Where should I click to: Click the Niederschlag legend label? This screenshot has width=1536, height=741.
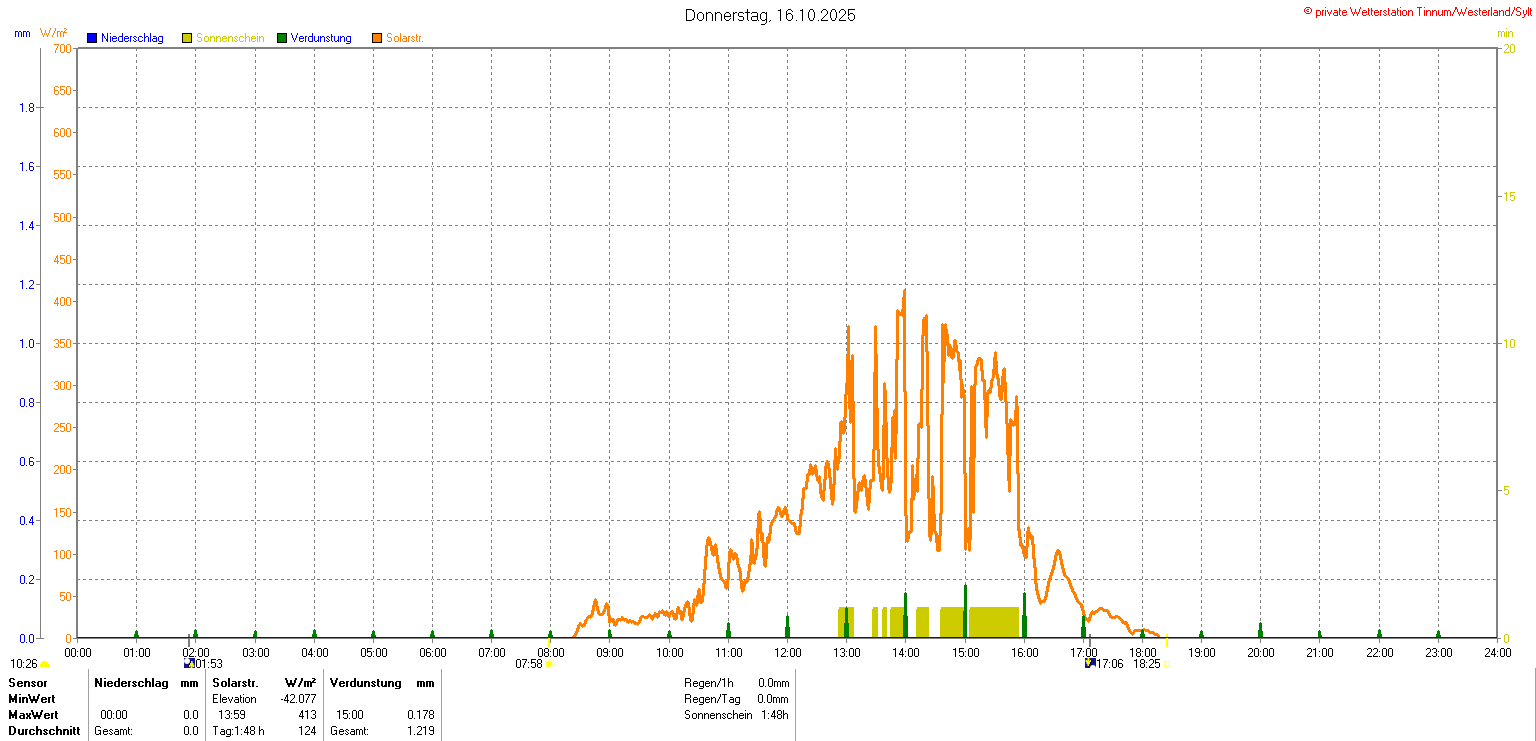point(132,38)
